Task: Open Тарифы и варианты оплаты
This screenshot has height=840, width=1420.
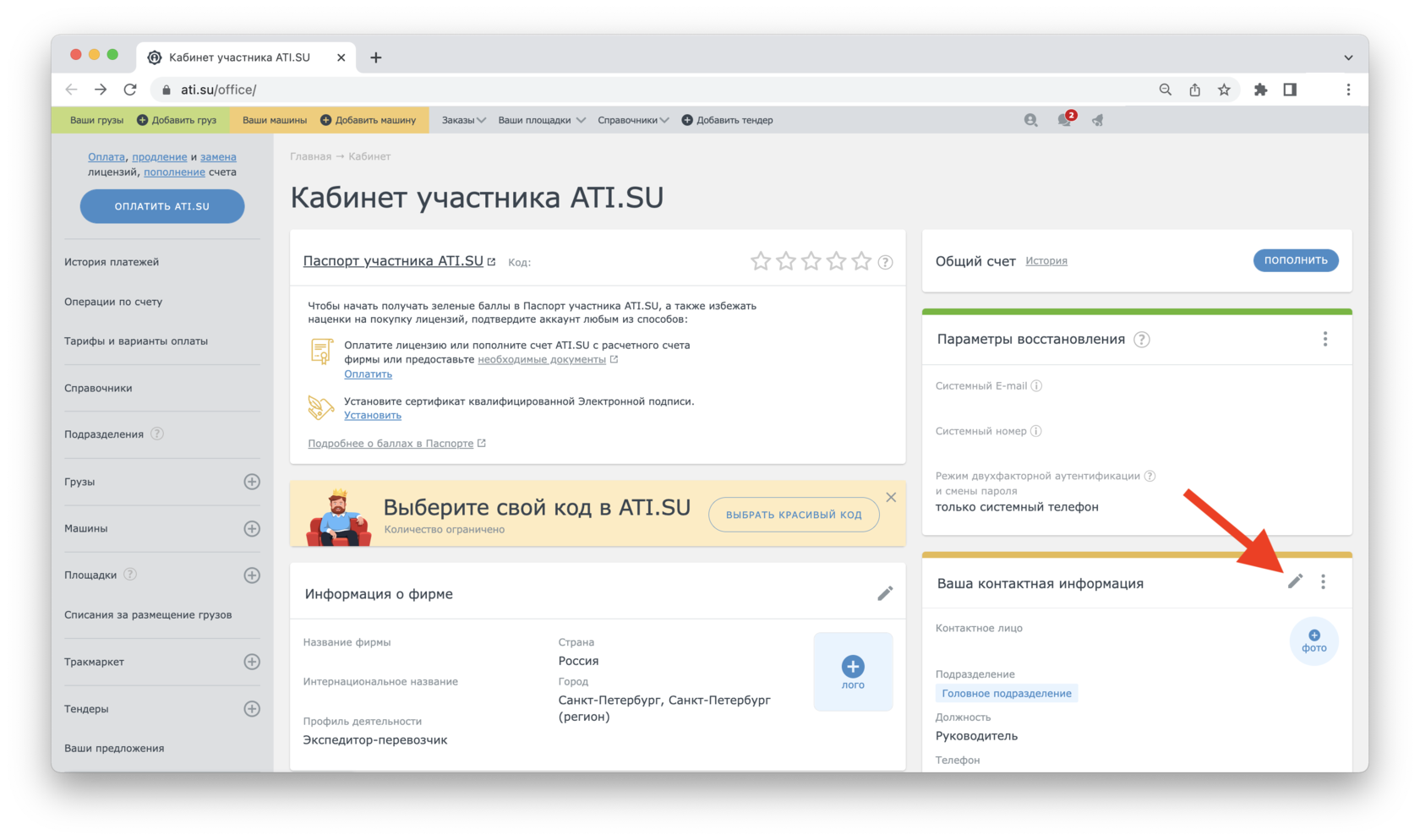Action: (x=136, y=341)
